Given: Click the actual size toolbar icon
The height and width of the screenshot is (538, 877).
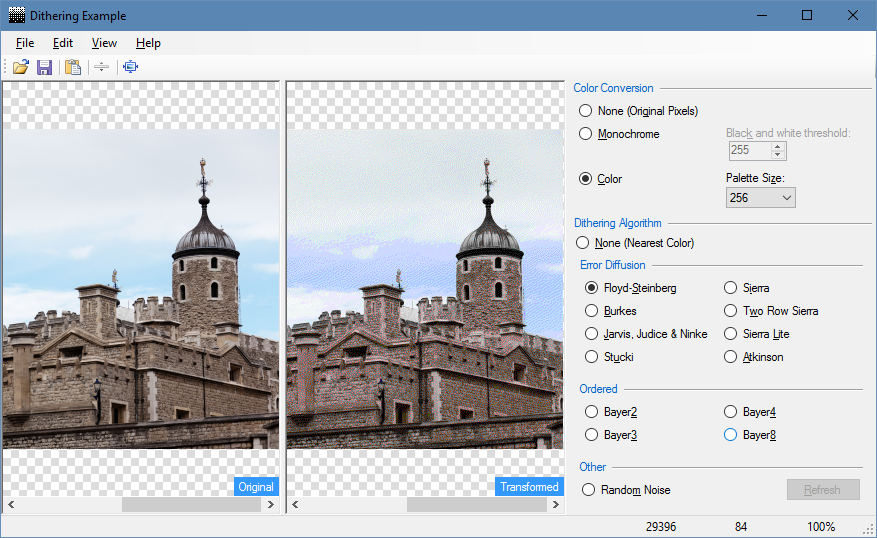Looking at the screenshot, I should point(130,67).
